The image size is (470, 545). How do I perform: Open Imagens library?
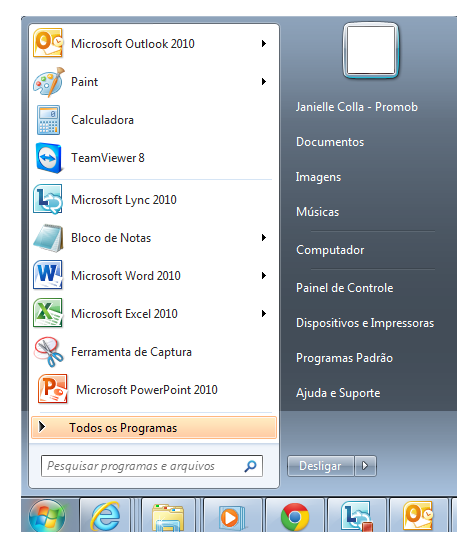coord(318,177)
